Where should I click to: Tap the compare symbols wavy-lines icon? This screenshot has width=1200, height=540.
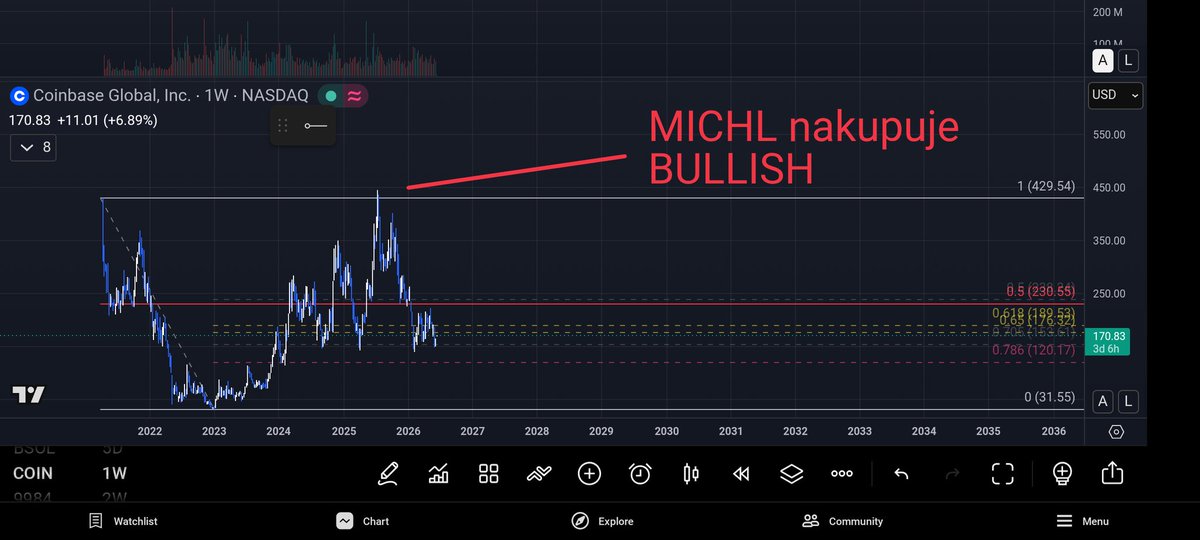pos(540,473)
